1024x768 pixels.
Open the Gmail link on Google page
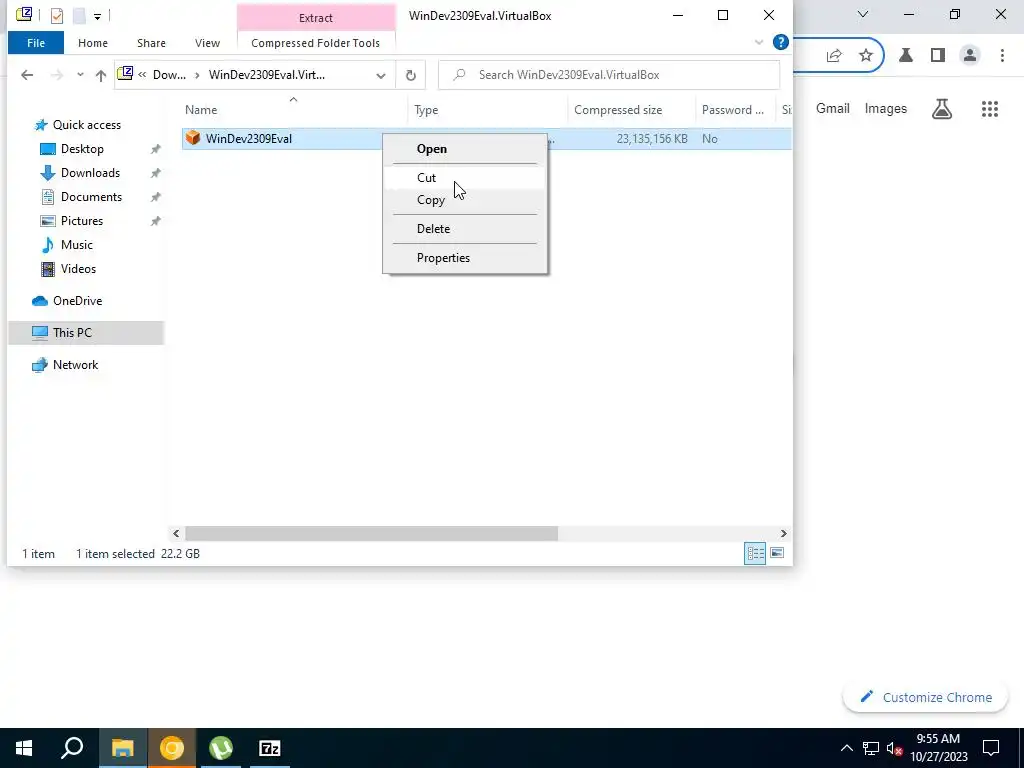[833, 108]
